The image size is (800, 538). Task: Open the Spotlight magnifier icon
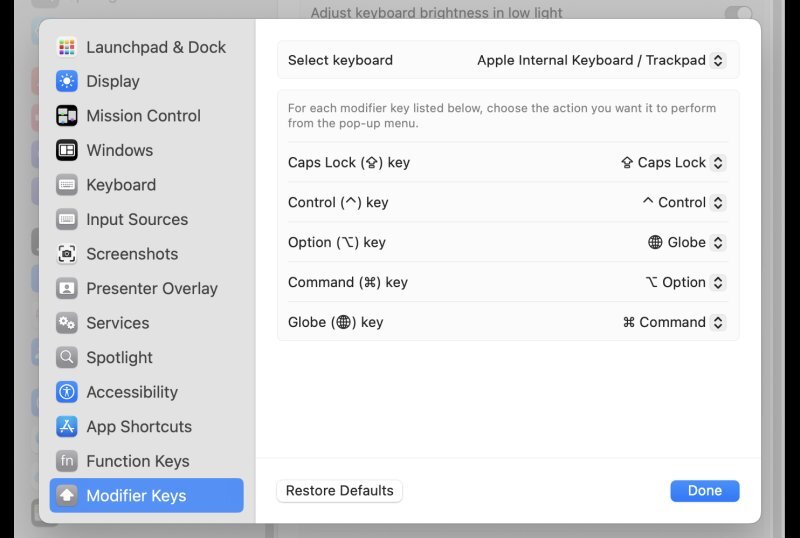67,357
